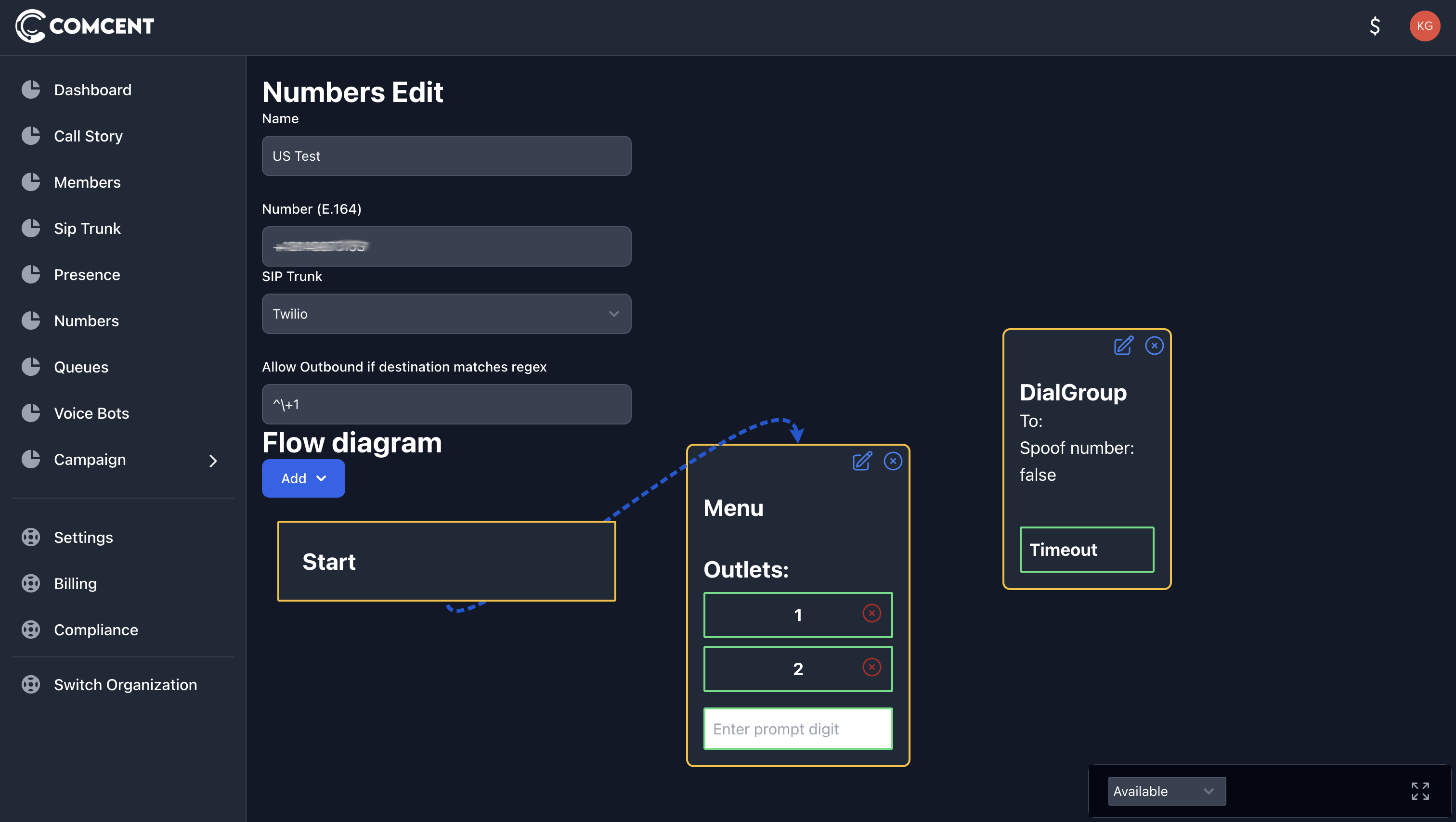
Task: Open Call Story page
Action: tap(88, 136)
